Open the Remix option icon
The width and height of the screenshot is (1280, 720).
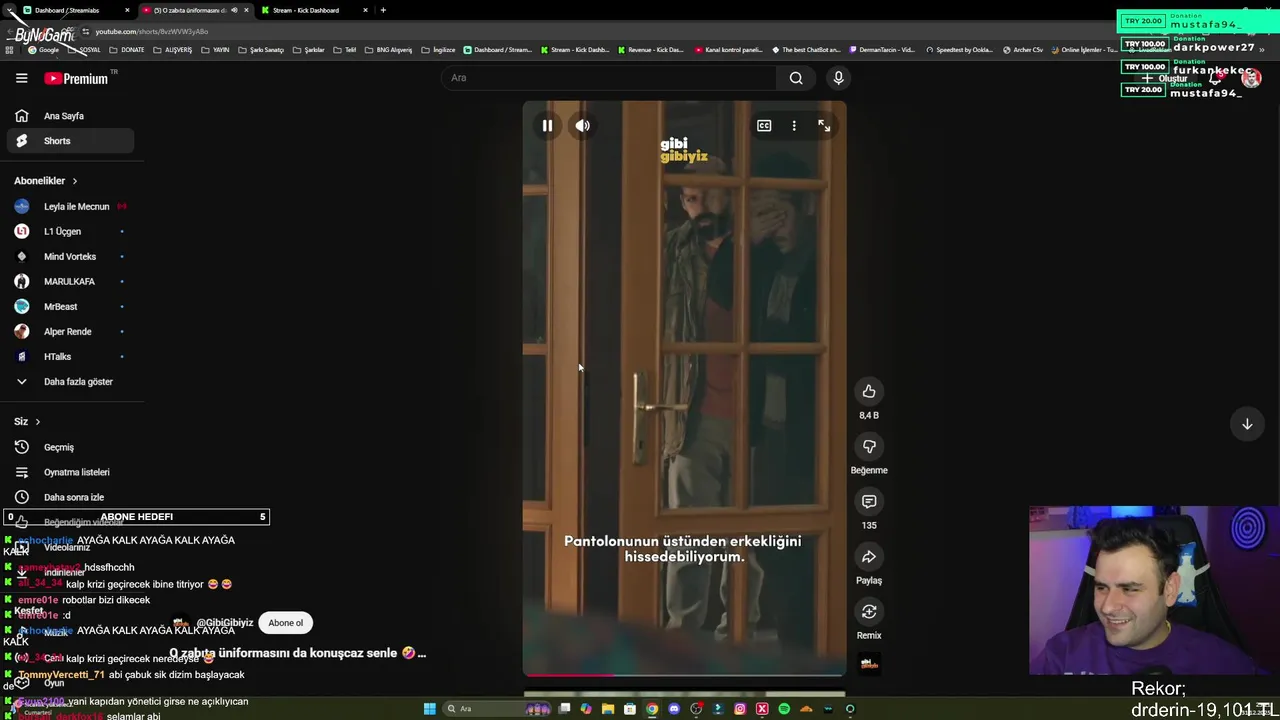[x=869, y=612]
